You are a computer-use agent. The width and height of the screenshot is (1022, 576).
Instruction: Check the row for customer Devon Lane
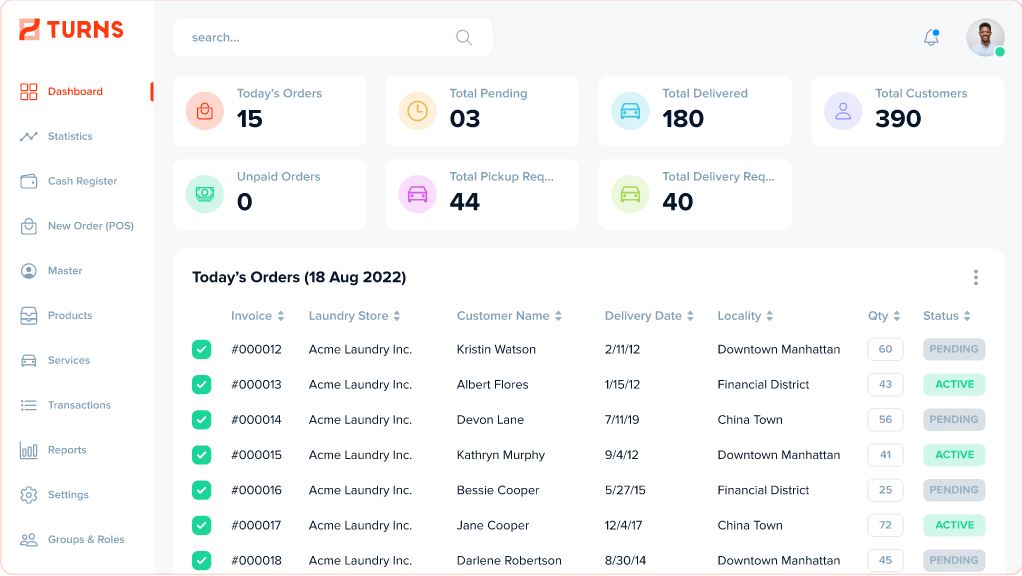click(x=200, y=419)
